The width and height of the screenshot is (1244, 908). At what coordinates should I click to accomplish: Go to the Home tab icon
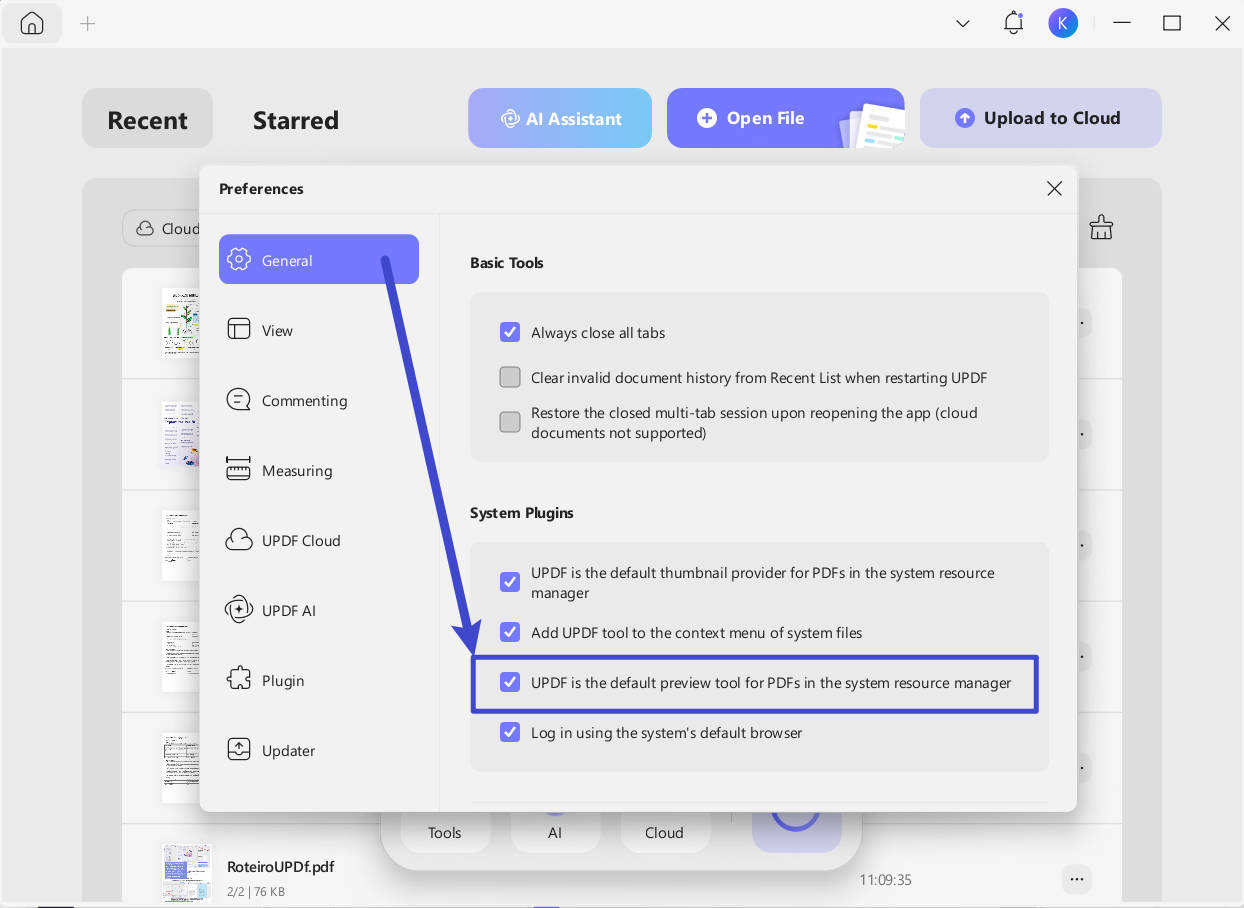pyautogui.click(x=32, y=23)
